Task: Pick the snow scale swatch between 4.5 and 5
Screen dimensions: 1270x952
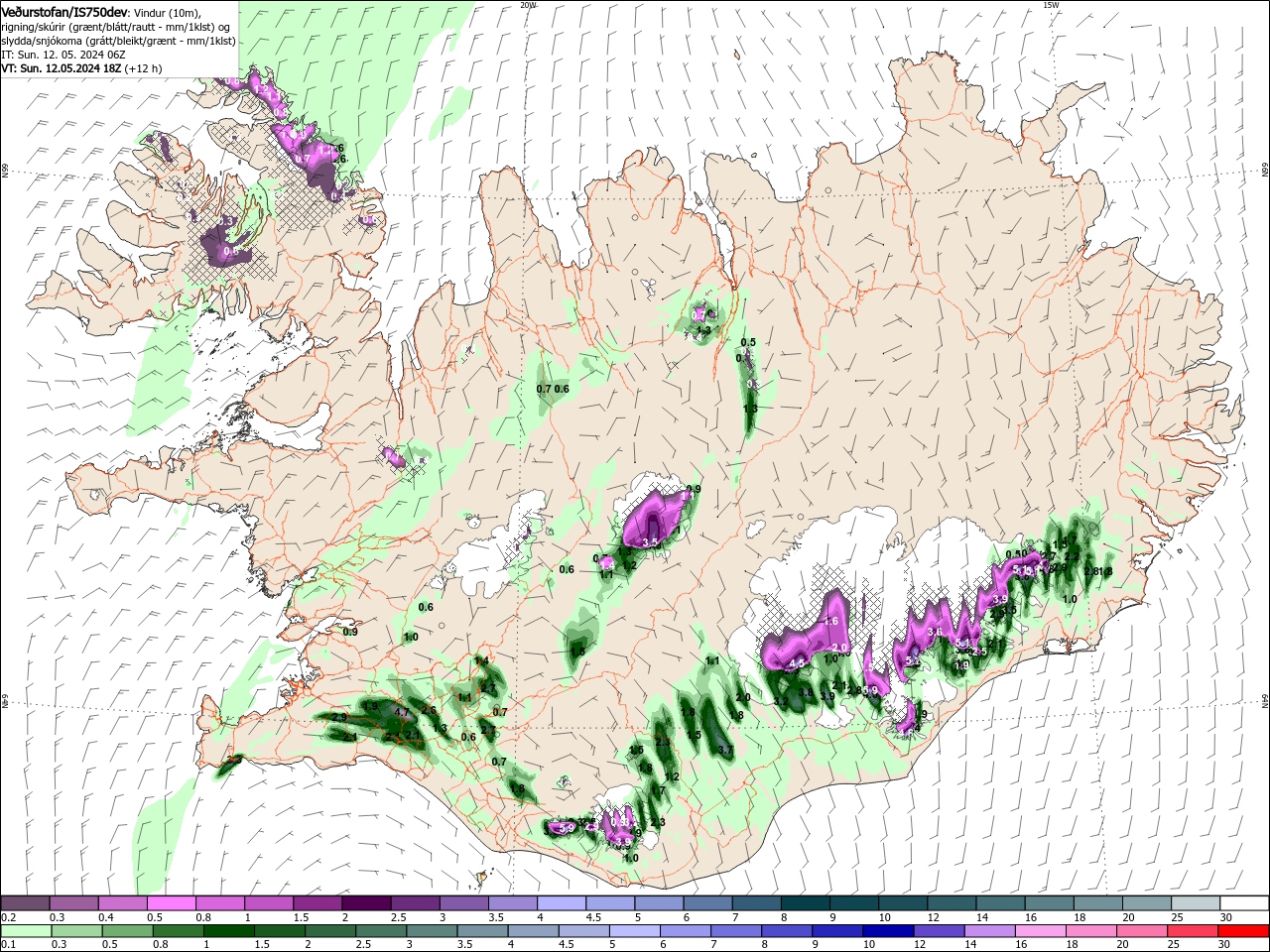Action: tap(609, 903)
